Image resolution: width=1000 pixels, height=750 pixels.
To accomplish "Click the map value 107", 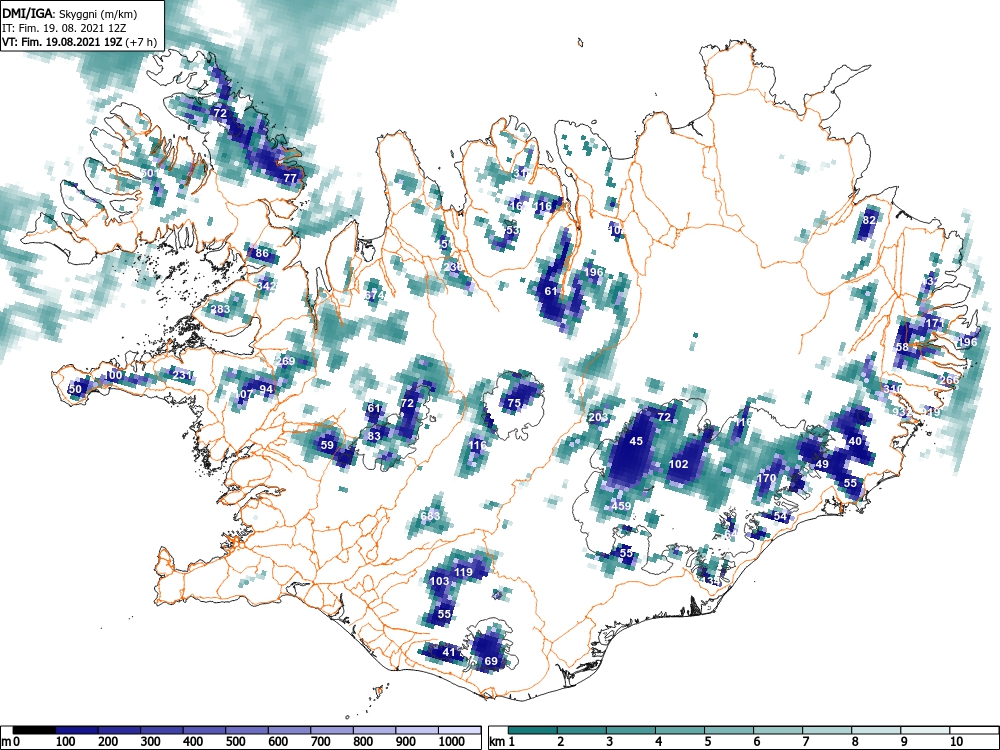I will point(244,395).
